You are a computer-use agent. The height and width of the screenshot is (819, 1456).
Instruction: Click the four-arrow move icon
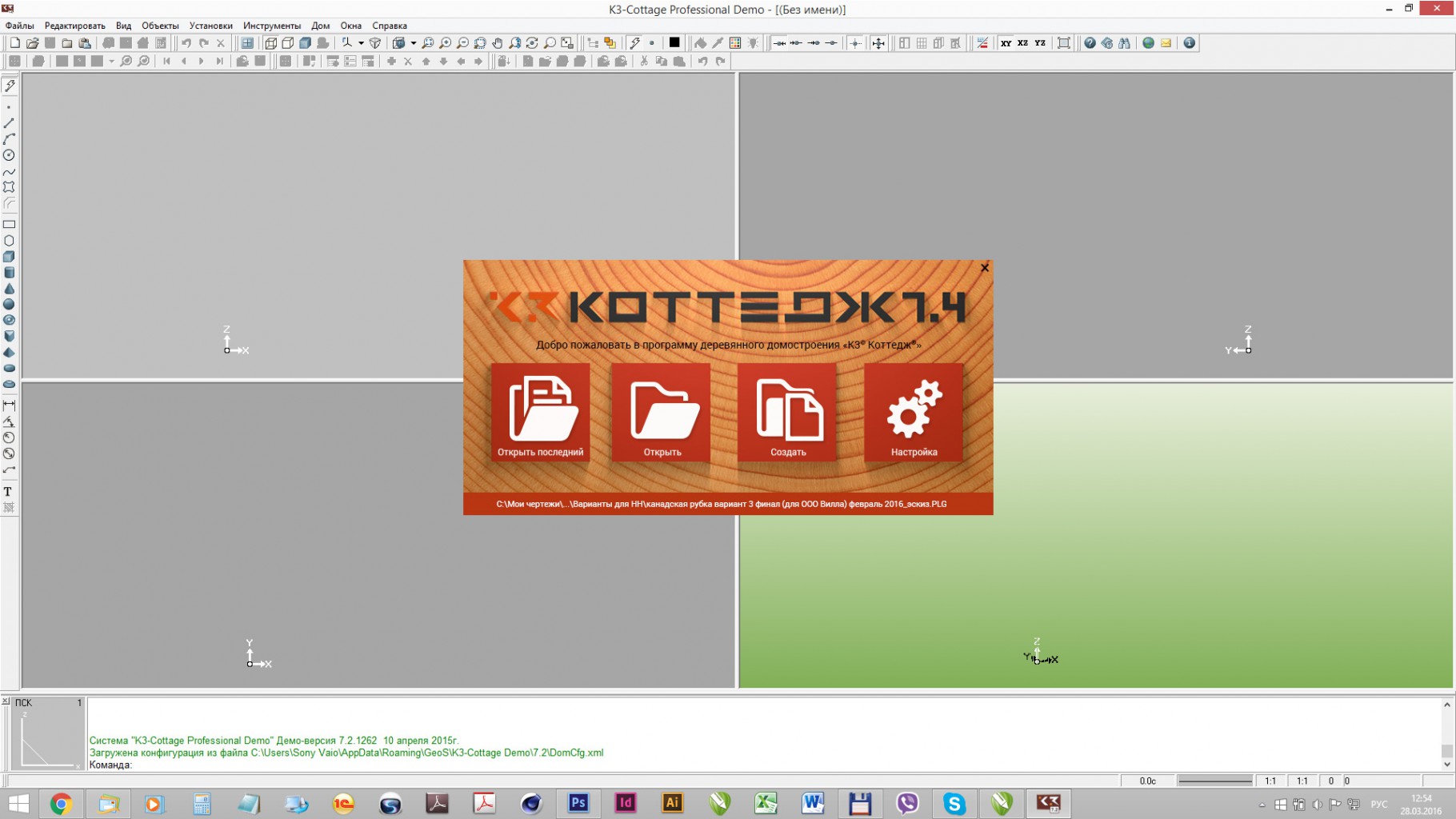(878, 43)
